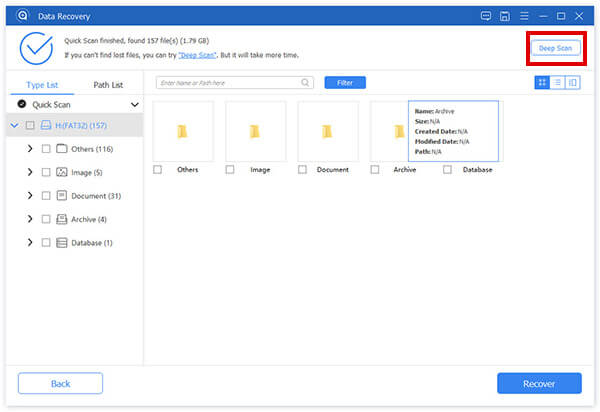Click the Back button
Viewport: 600px width, 412px height.
click(60, 383)
